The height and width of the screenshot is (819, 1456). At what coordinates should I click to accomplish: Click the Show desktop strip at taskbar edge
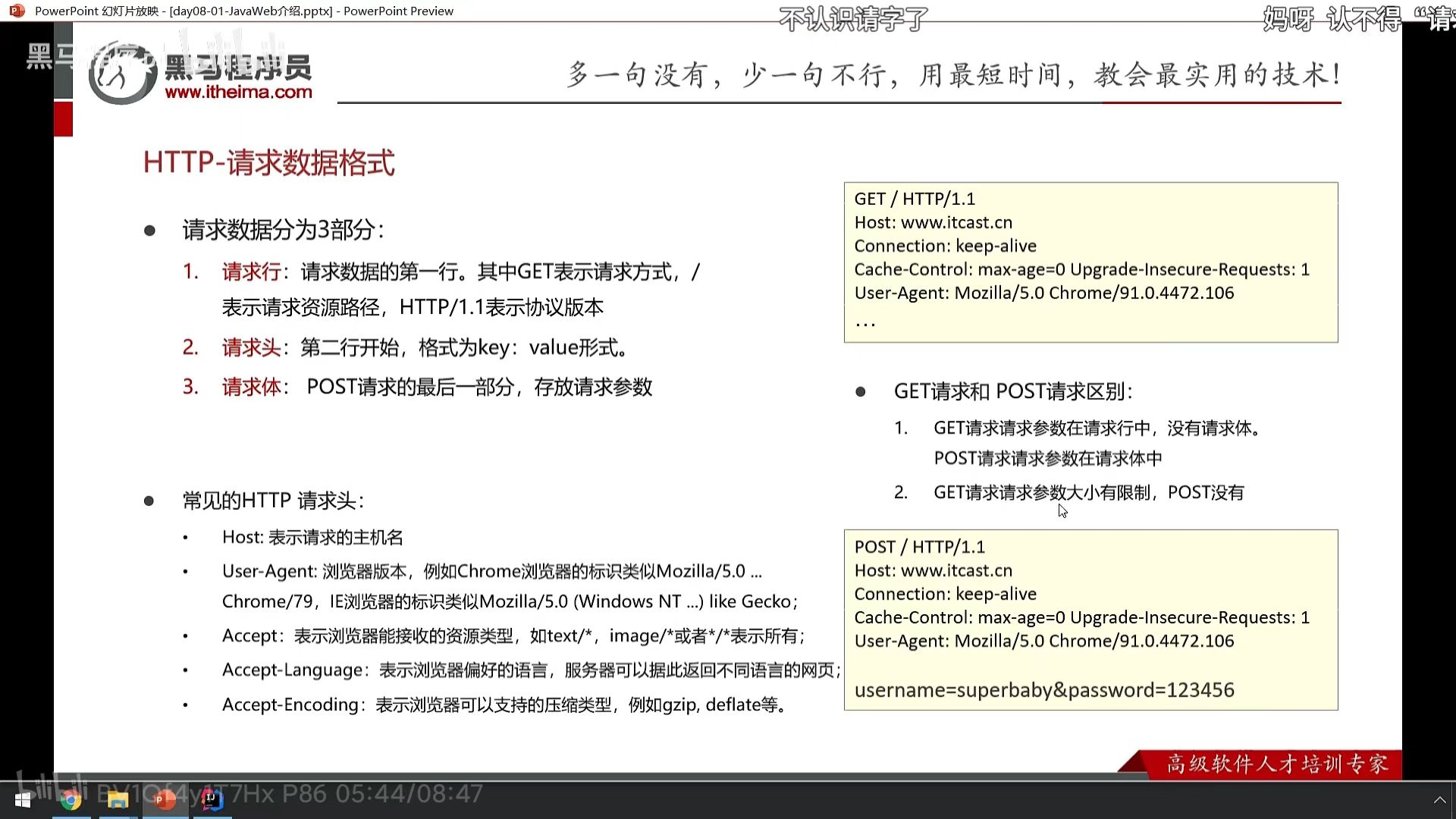(x=1453, y=800)
